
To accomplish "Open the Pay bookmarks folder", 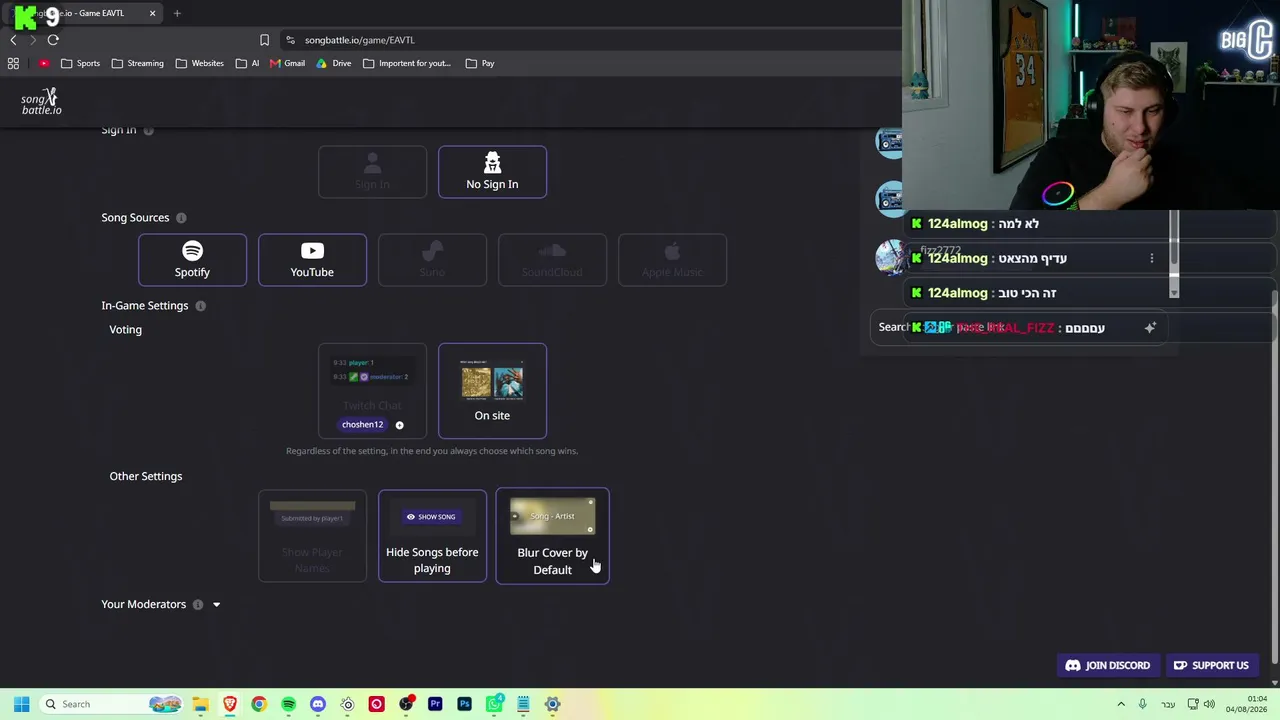I will point(480,63).
